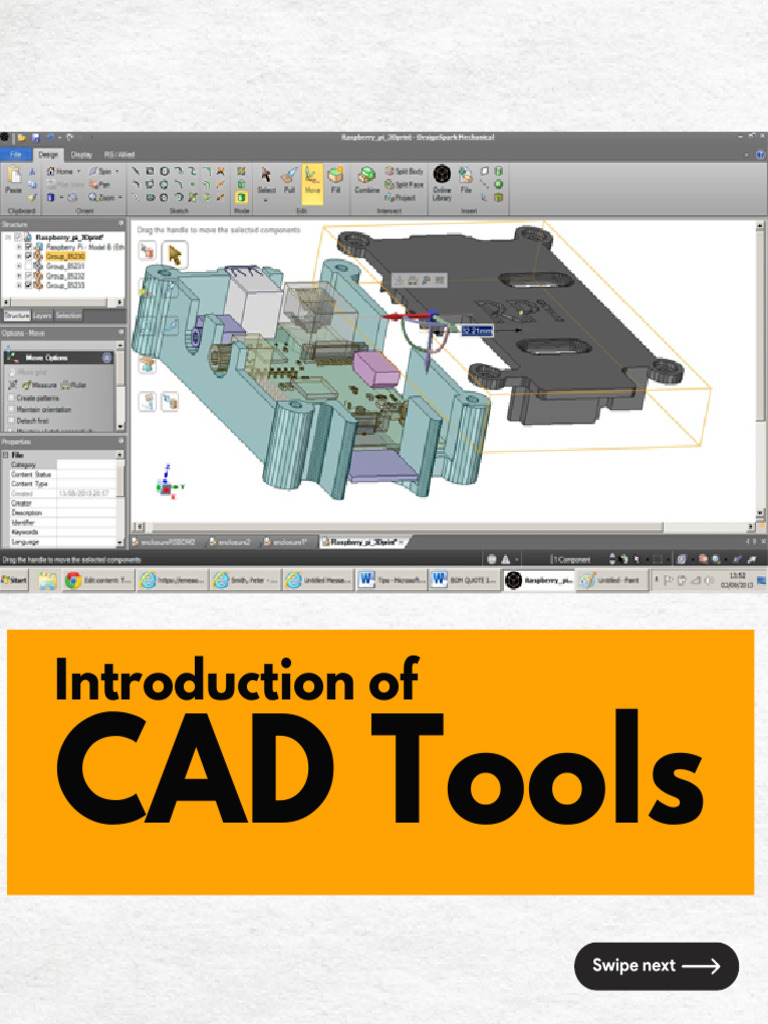Open the enclosure1 document tab

286,542
